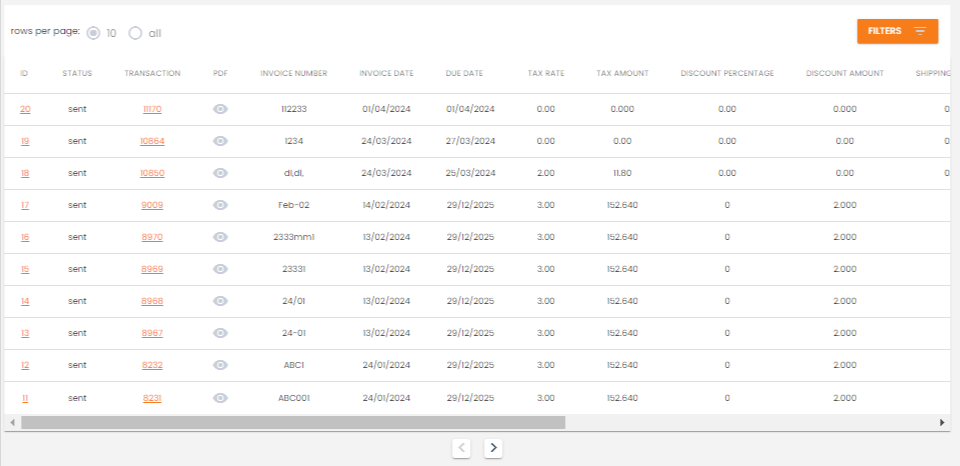This screenshot has height=466, width=960.
Task: Click the horizontal scrollbar thumb
Action: tap(293, 423)
